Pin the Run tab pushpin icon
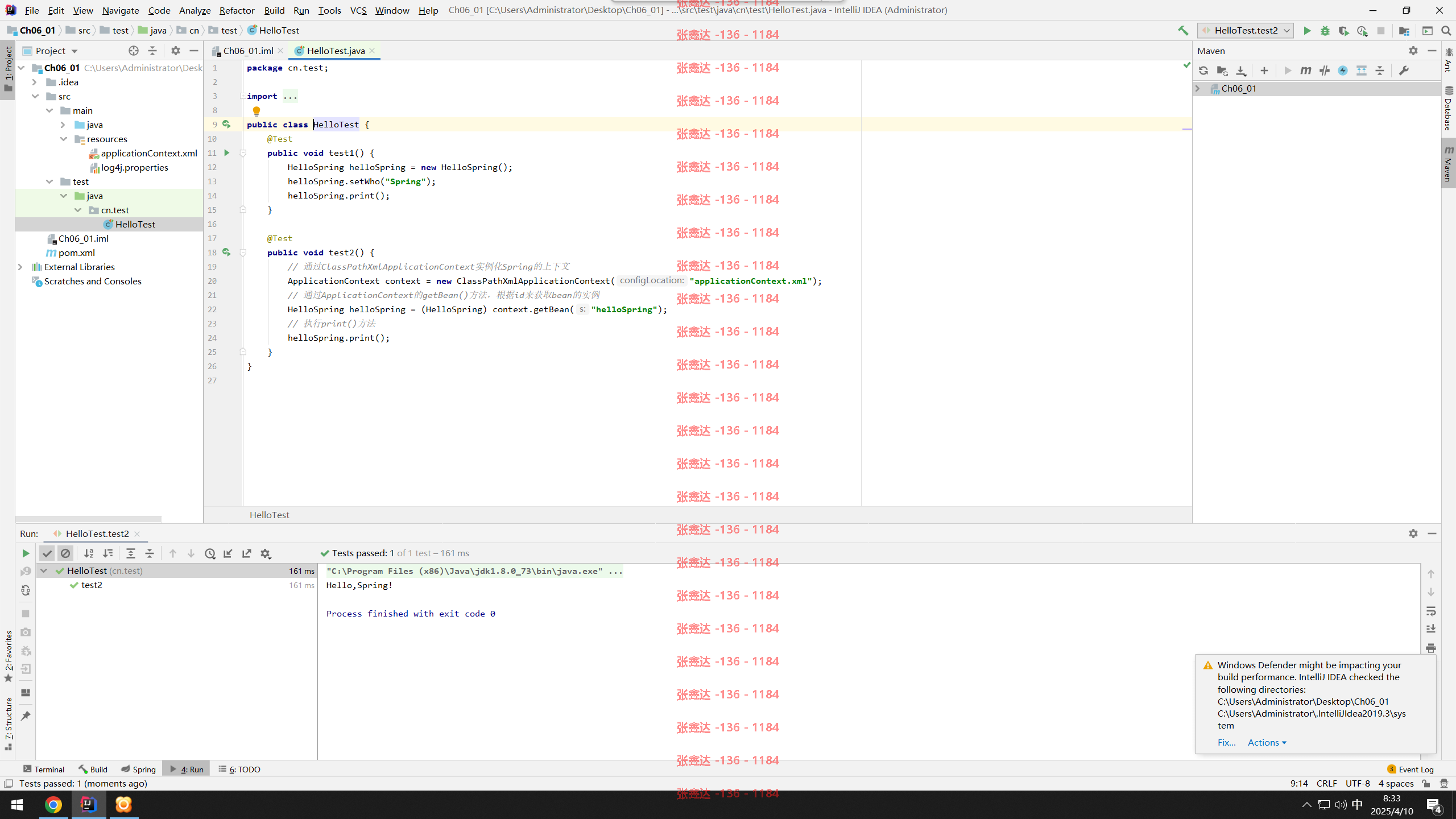Screen dimensions: 1456x819 click(26, 715)
